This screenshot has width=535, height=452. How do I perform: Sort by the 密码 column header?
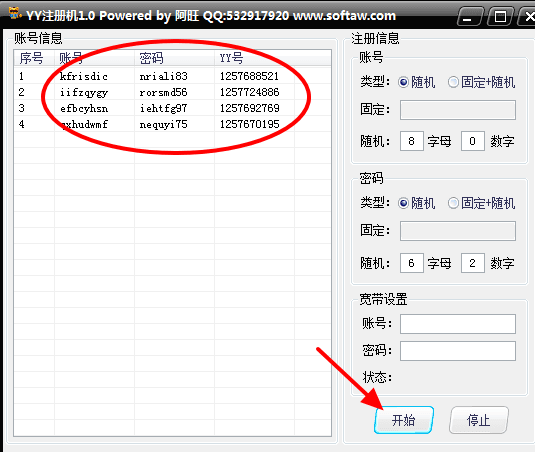tap(174, 58)
